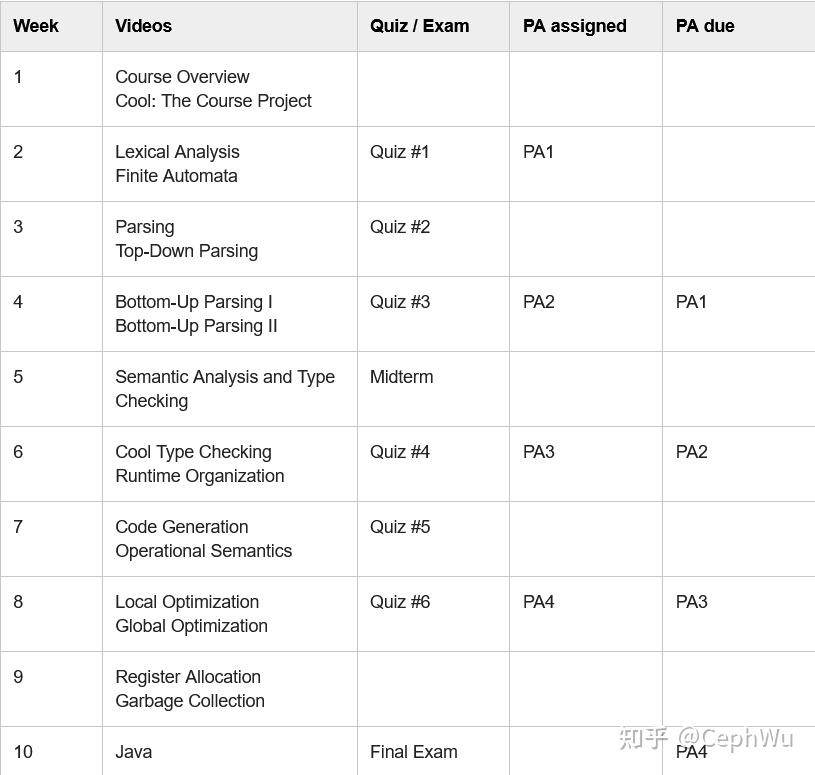This screenshot has height=775, width=815.
Task: Select the Code Generation video text
Action: tap(181, 527)
